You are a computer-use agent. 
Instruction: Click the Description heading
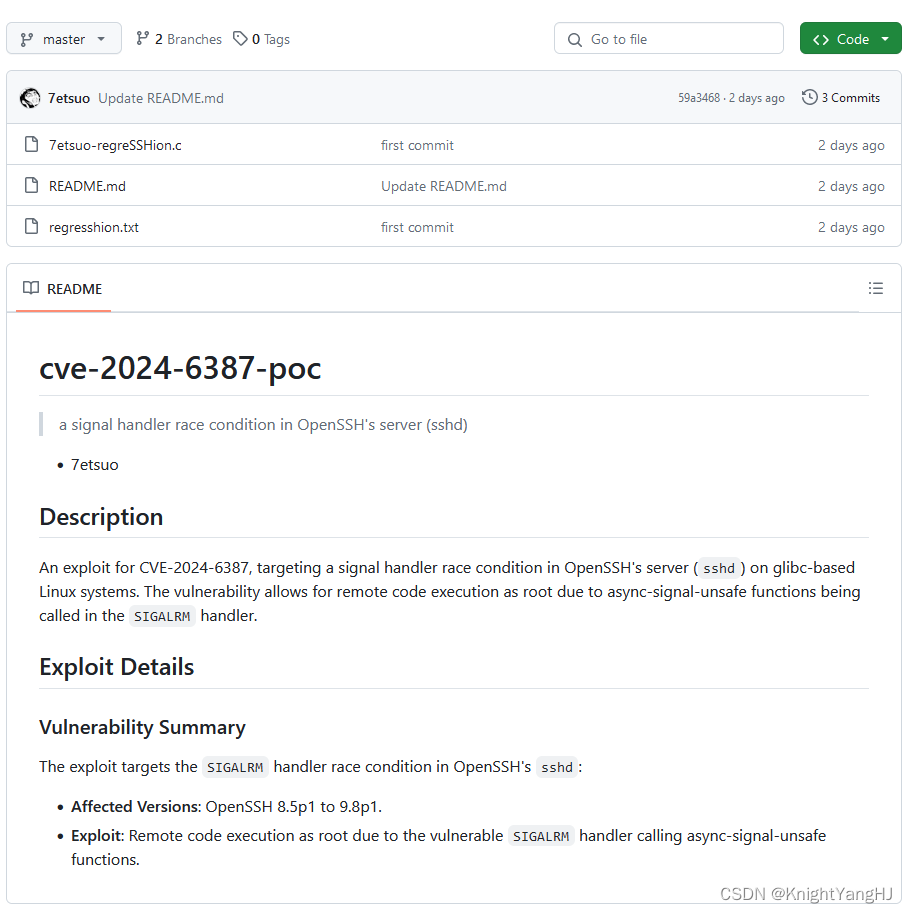click(101, 516)
